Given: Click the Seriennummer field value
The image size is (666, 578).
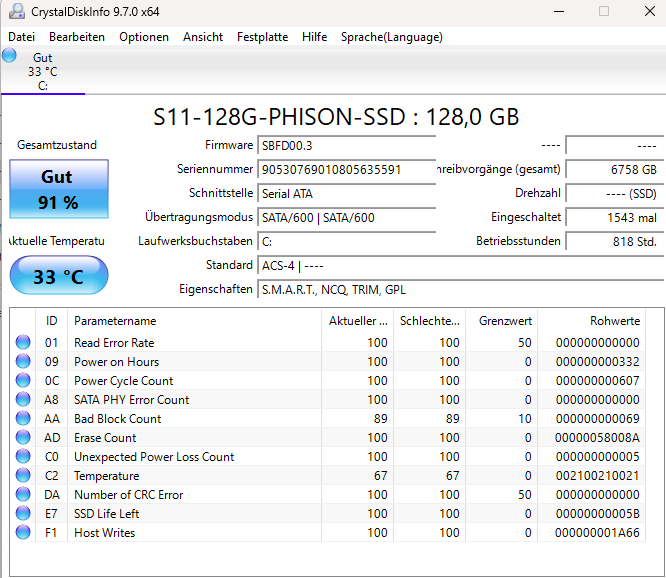Looking at the screenshot, I should tap(347, 169).
